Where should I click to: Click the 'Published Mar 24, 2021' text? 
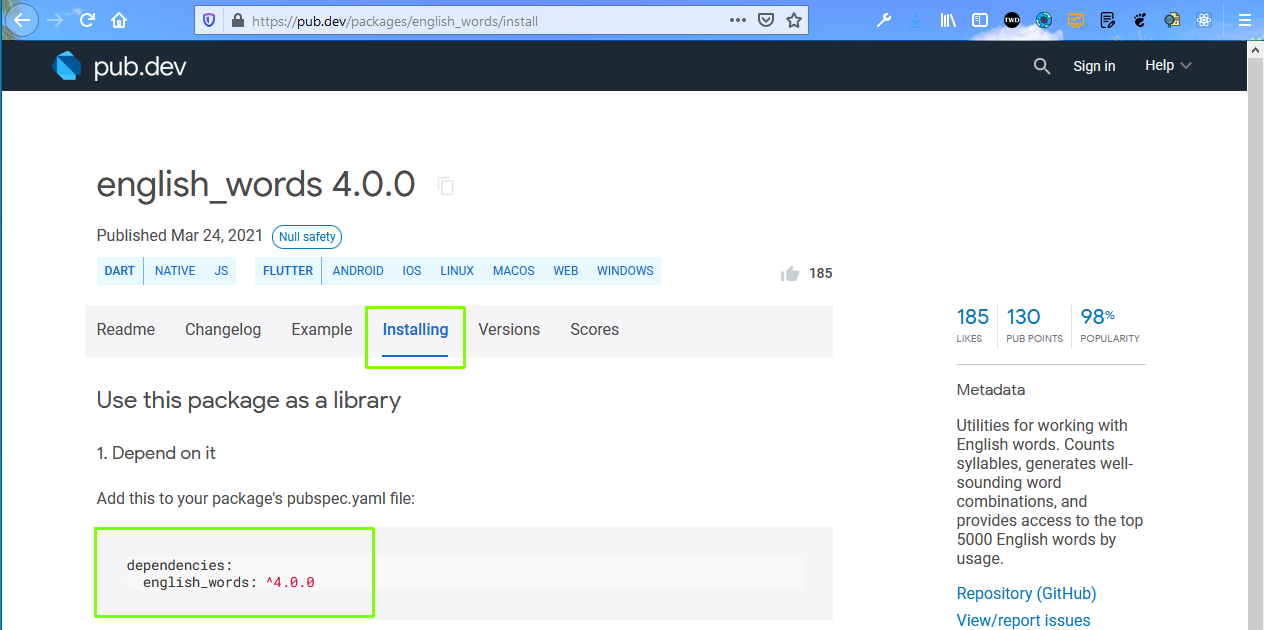[x=180, y=236]
